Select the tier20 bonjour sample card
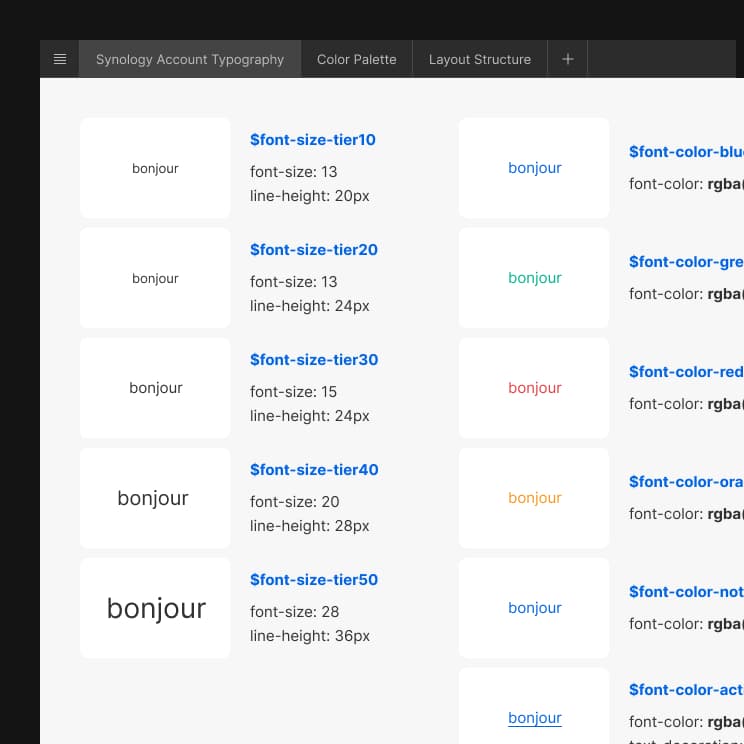This screenshot has height=744, width=744. pyautogui.click(x=155, y=278)
